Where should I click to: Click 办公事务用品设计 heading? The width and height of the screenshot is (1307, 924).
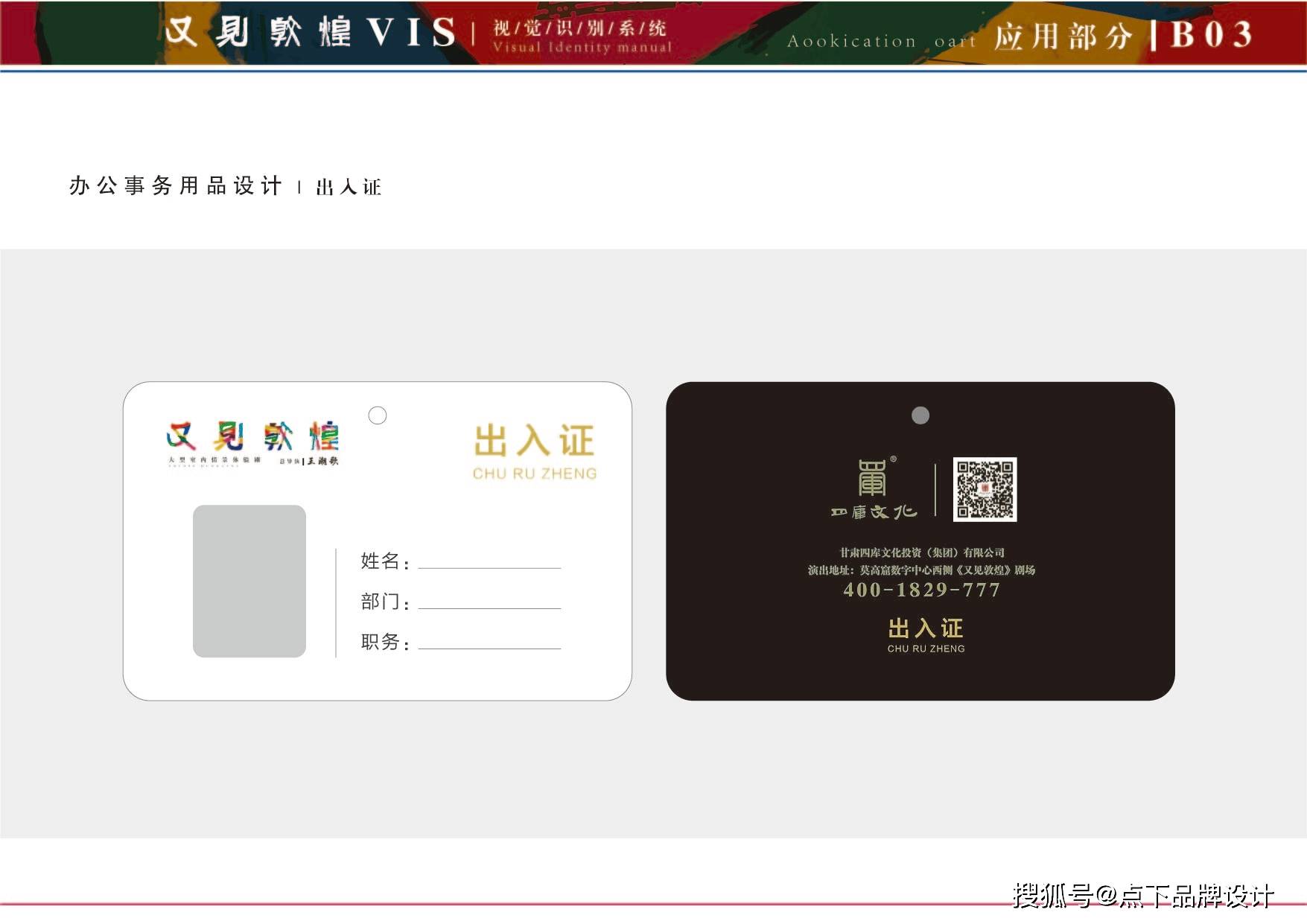[x=176, y=185]
